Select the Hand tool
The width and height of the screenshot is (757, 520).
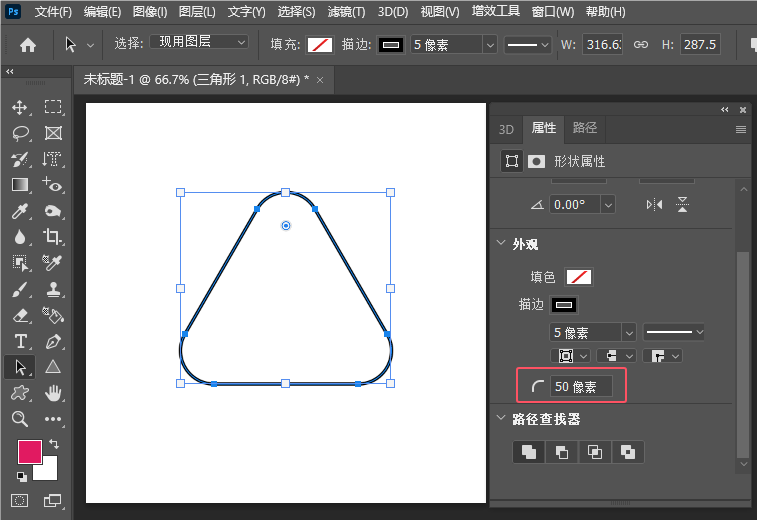(53, 393)
